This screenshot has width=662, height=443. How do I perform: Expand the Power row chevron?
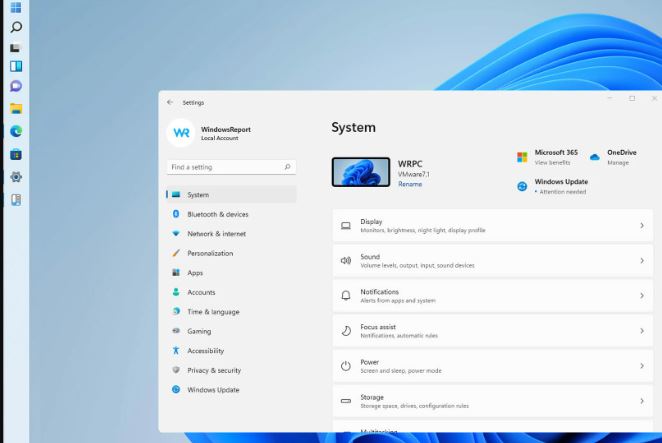point(642,366)
